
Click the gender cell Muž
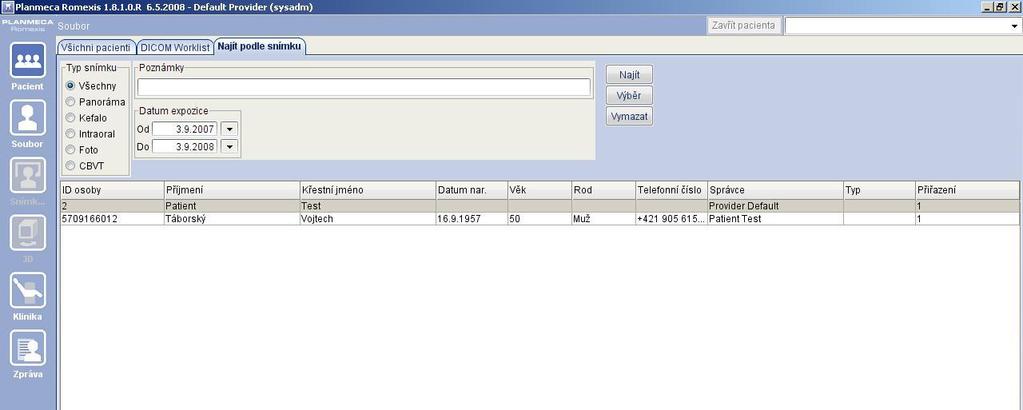coord(603,219)
